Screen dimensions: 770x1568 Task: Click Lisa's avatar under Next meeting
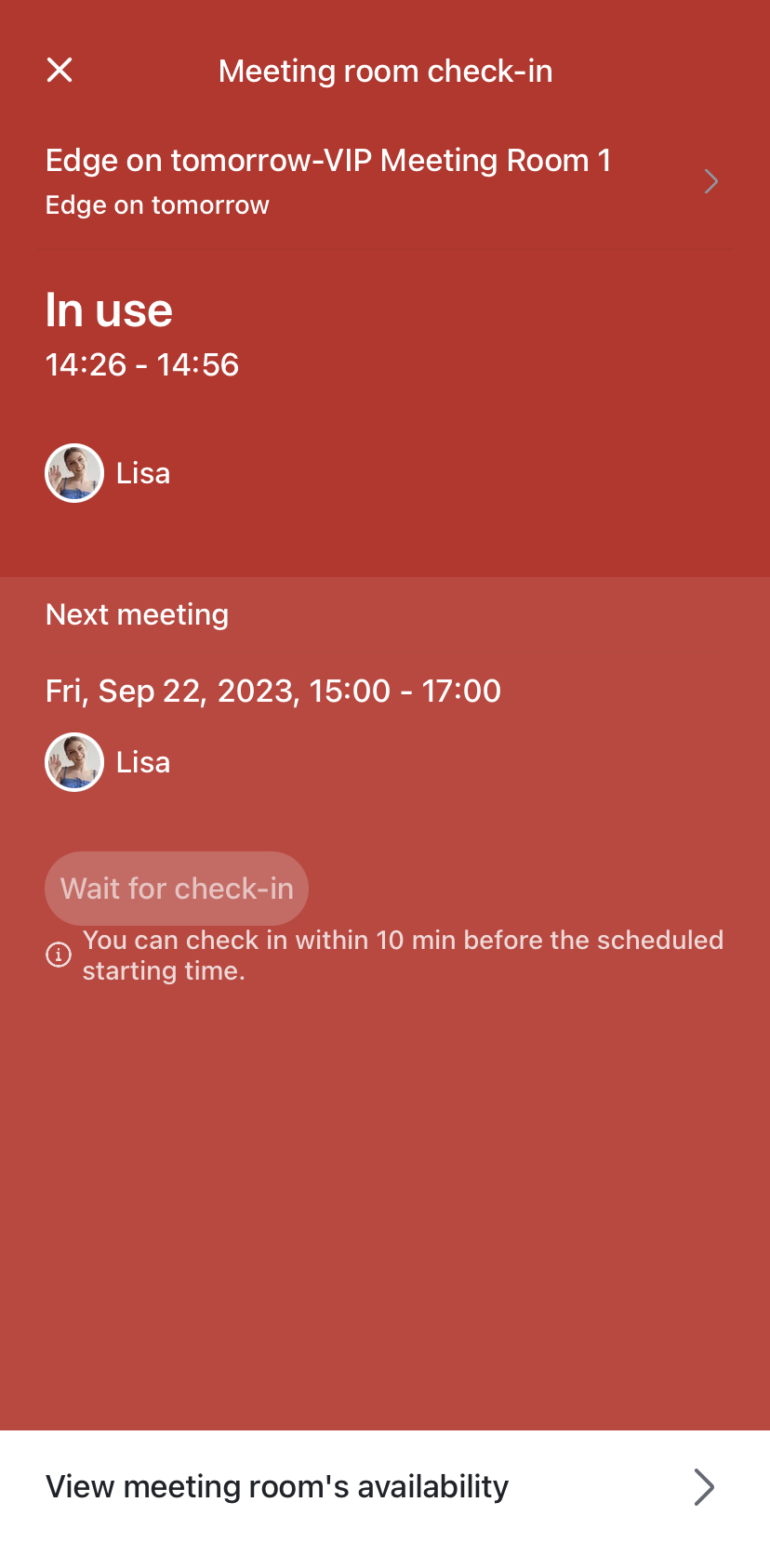(74, 762)
